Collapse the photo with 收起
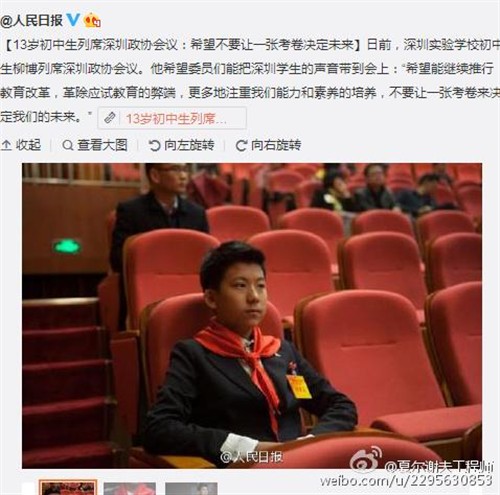Image resolution: width=500 pixels, height=495 pixels. click(x=28, y=145)
